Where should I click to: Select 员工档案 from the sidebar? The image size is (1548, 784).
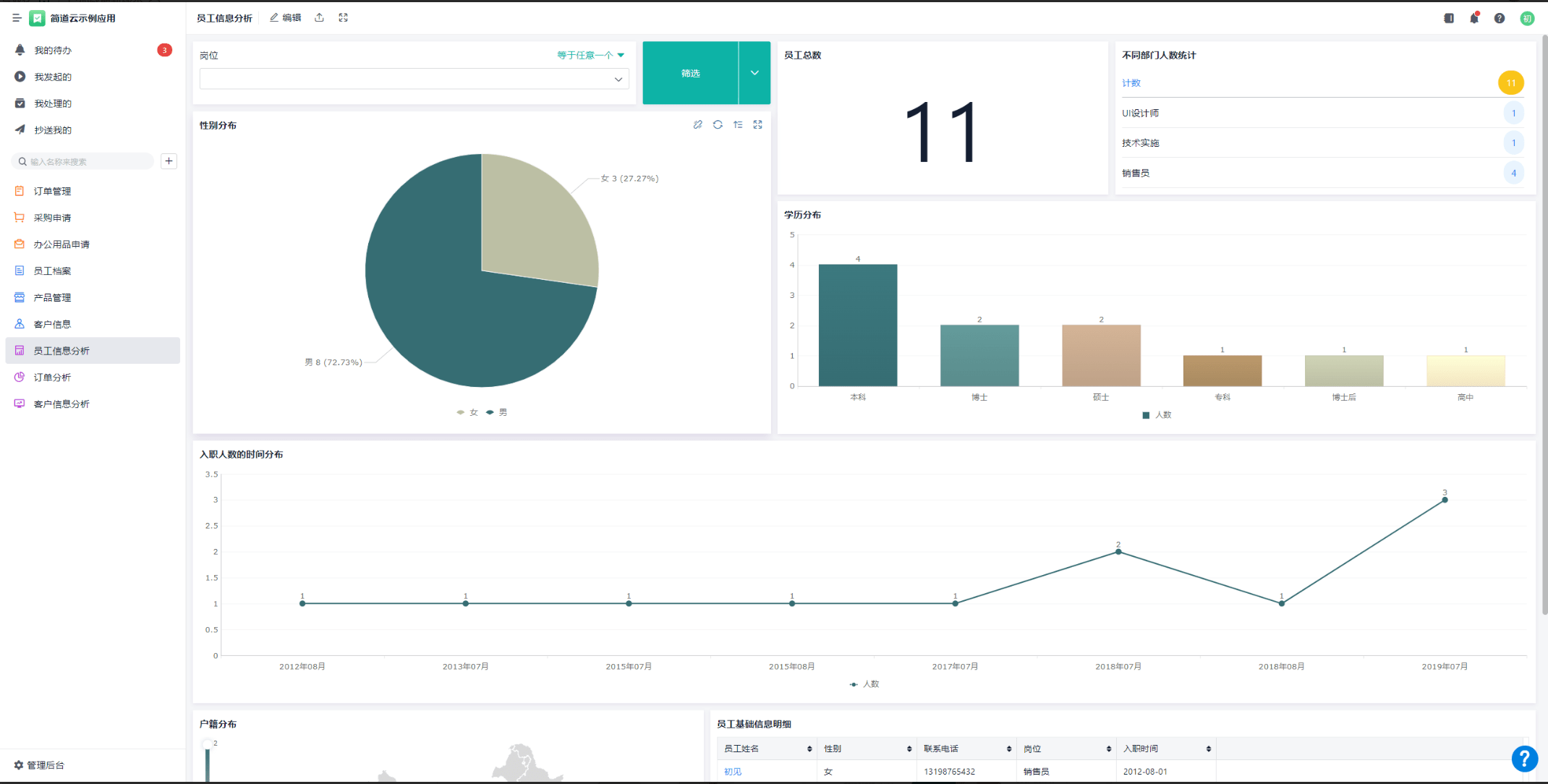pos(52,271)
